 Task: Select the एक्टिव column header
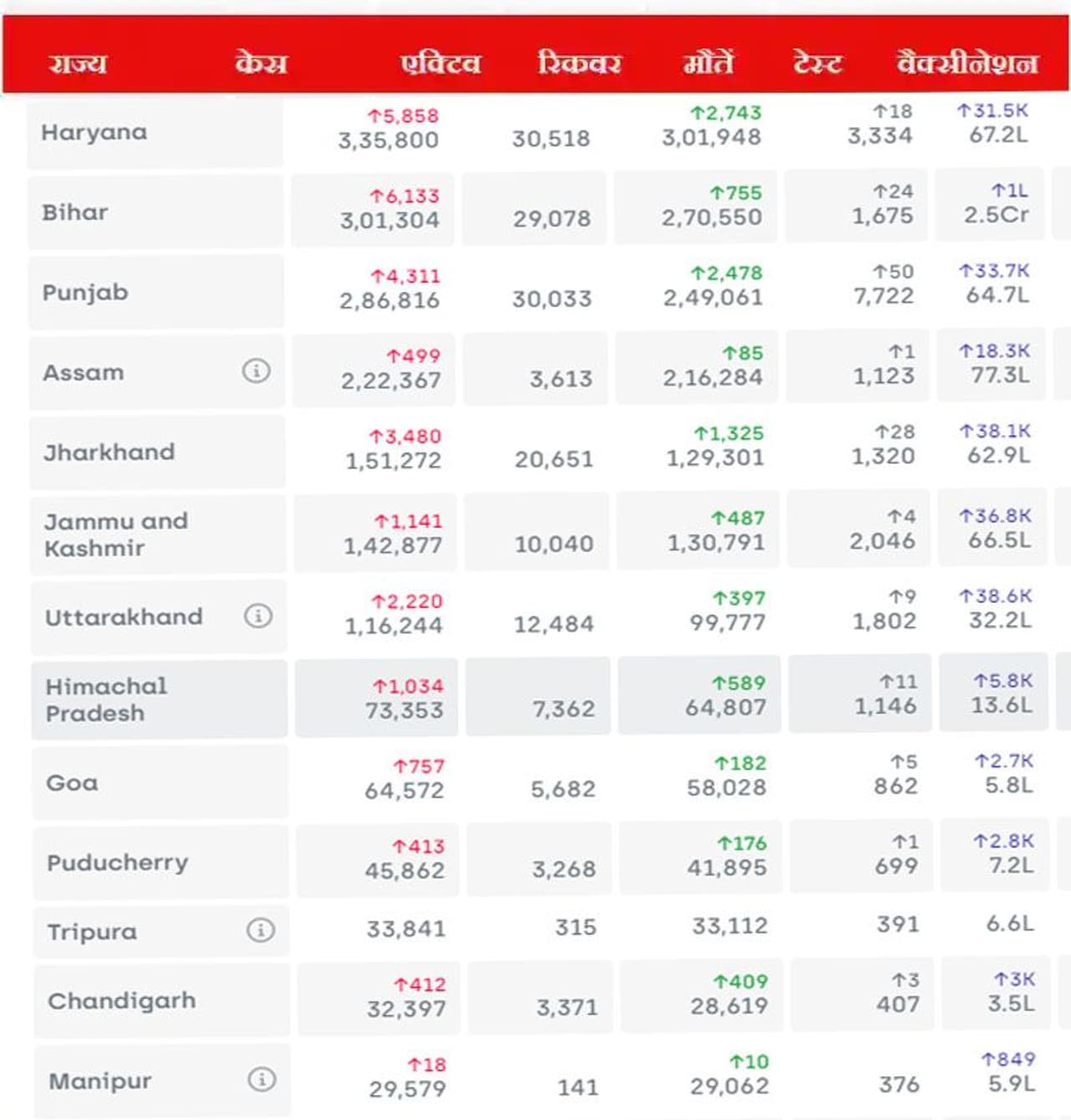[x=441, y=63]
